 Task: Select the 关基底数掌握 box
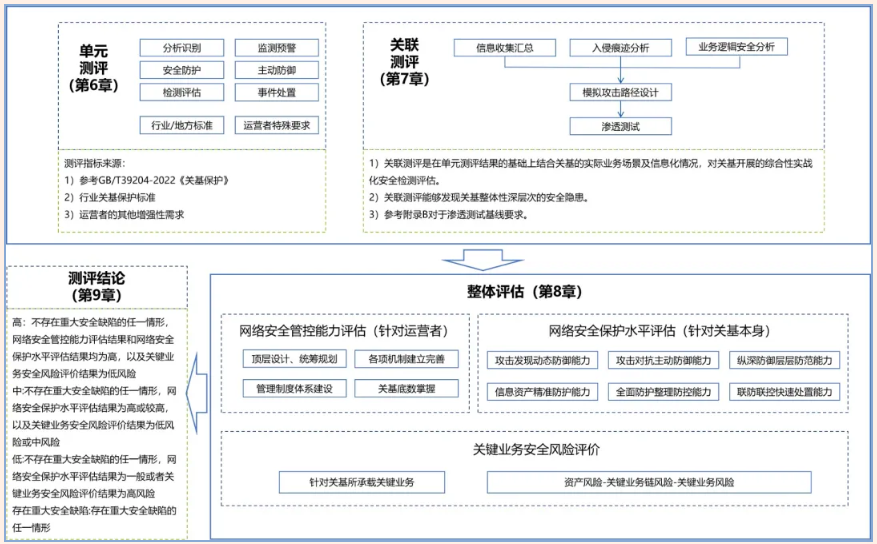[405, 388]
